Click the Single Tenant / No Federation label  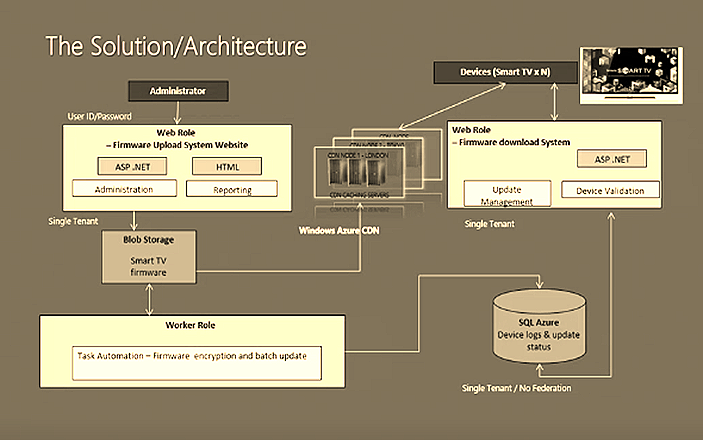coord(516,388)
